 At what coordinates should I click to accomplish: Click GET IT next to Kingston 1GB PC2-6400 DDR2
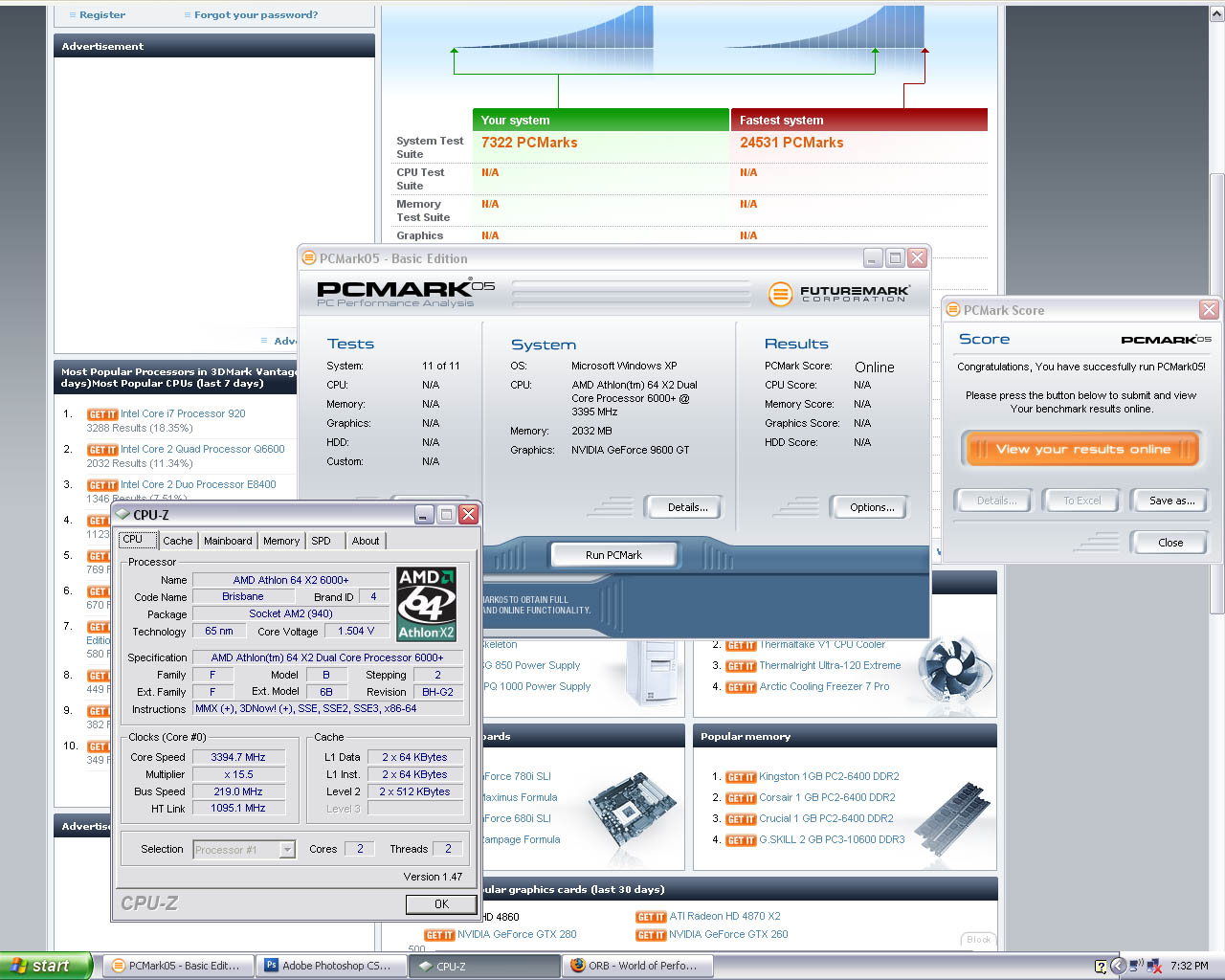click(x=741, y=777)
